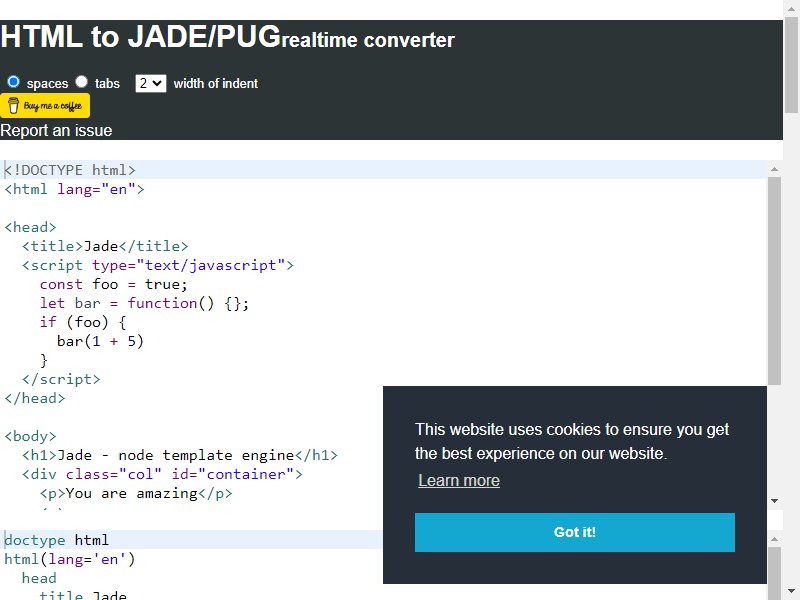Click the '<p>You are amazing</p>' line
Screen dimensions: 800x600
(x=136, y=493)
